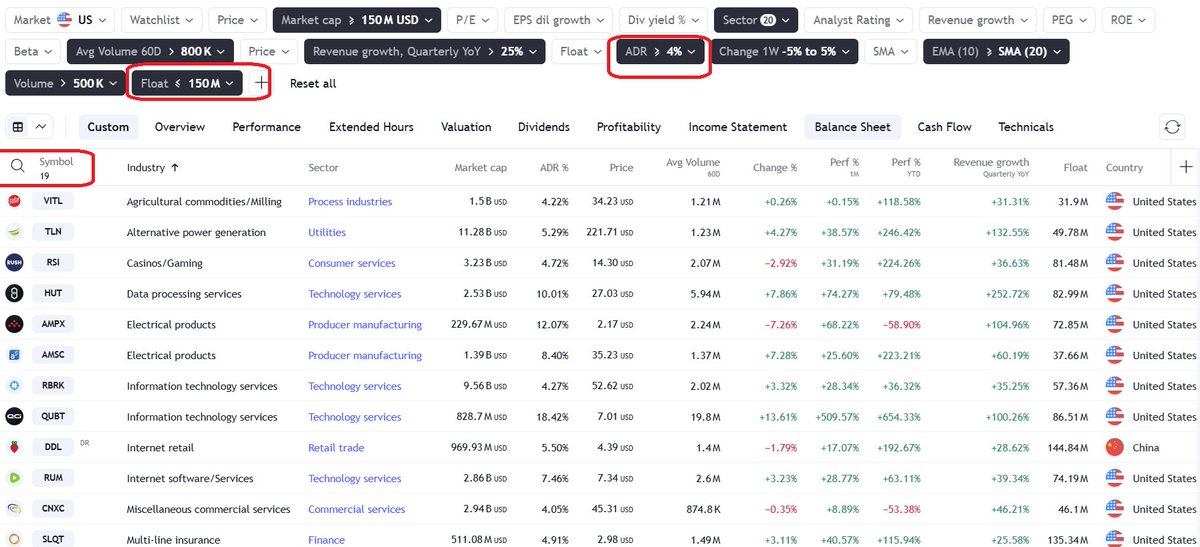Image resolution: width=1200 pixels, height=547 pixels.
Task: Add a filter with the plus icon
Action: [x=261, y=83]
